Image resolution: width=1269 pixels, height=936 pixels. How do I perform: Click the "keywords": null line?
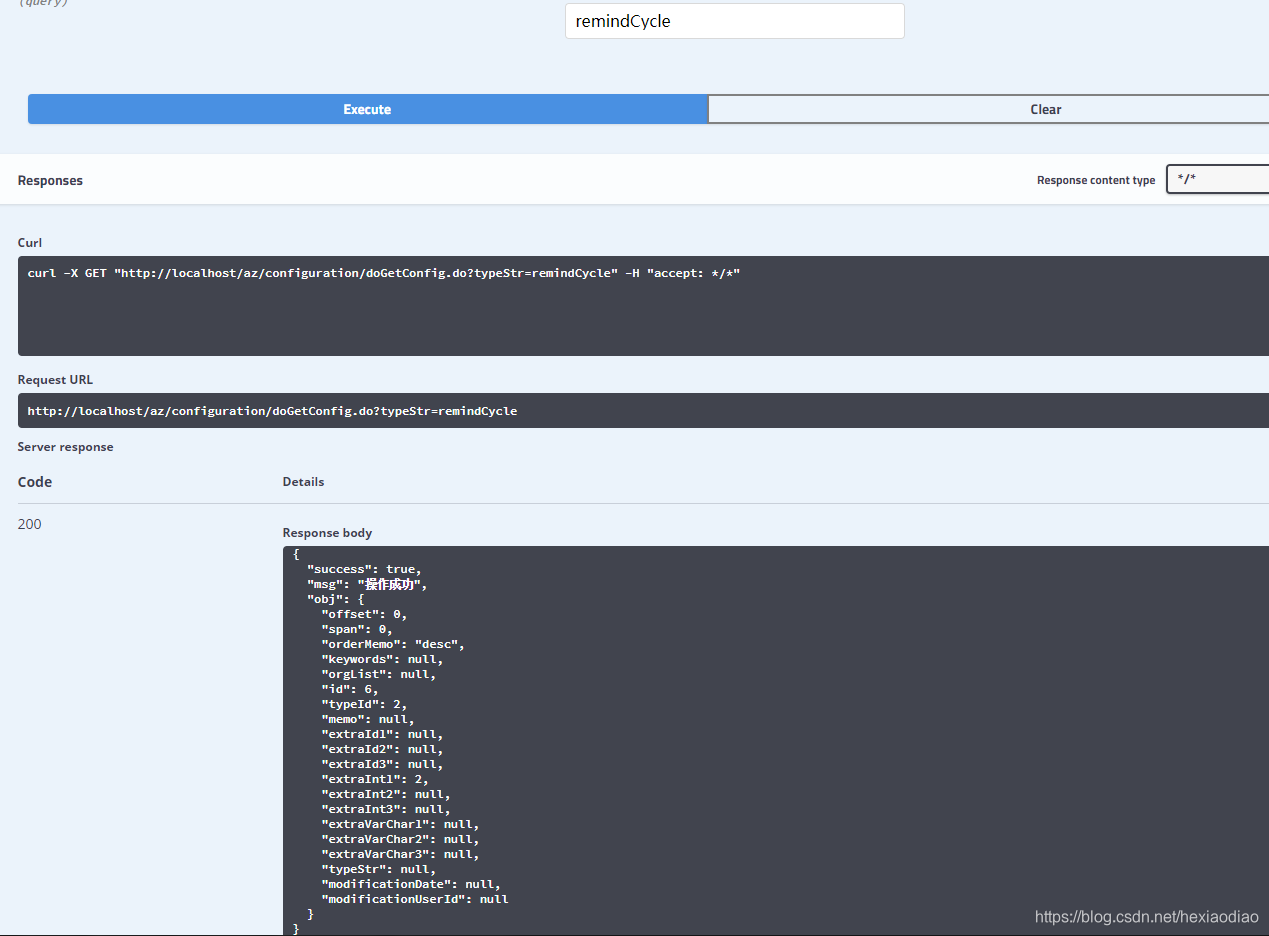[382, 659]
